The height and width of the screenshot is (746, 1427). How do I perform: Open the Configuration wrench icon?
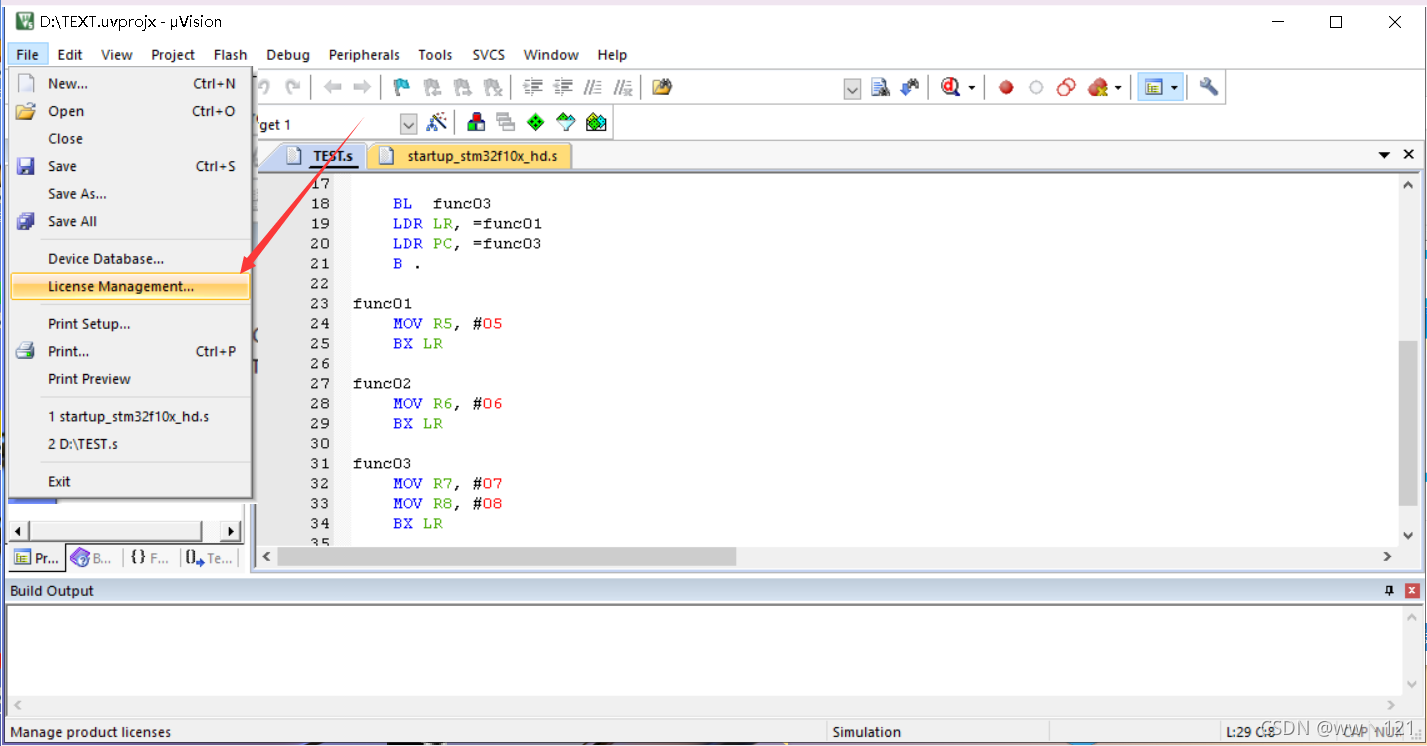[x=1208, y=88]
